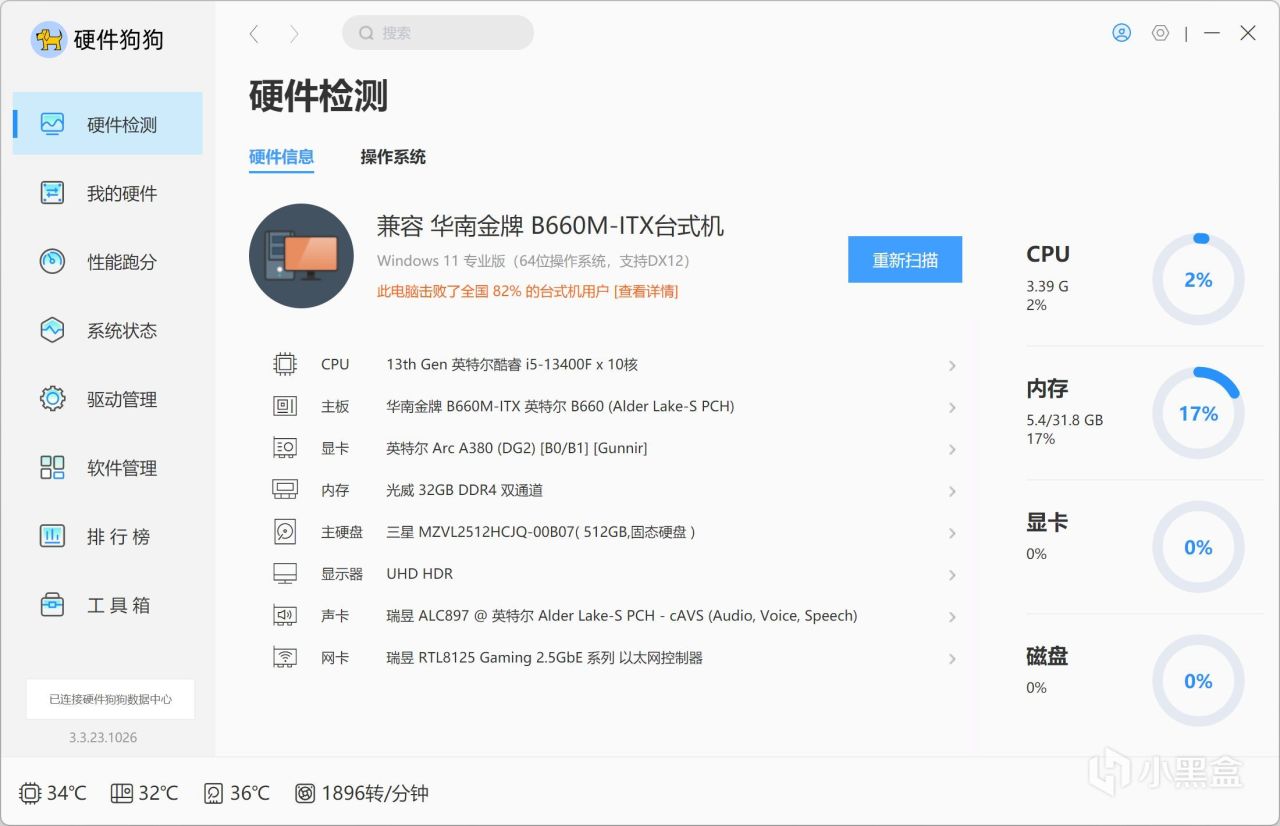The width and height of the screenshot is (1280, 826).
Task: Click the search field 搜索
Action: [x=438, y=33]
